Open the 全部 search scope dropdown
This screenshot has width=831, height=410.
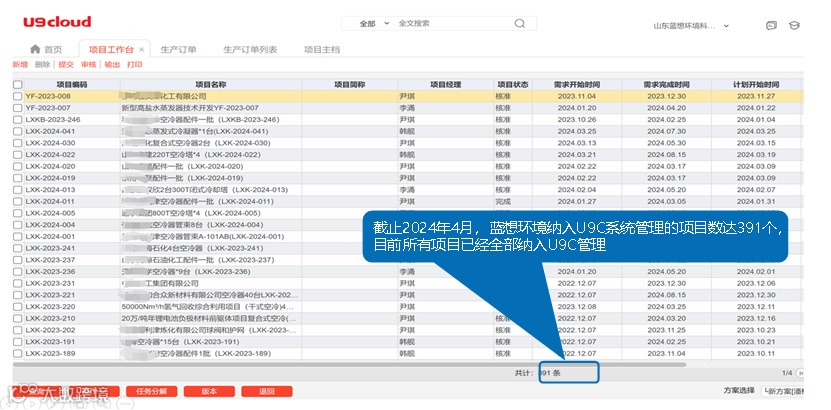point(374,24)
